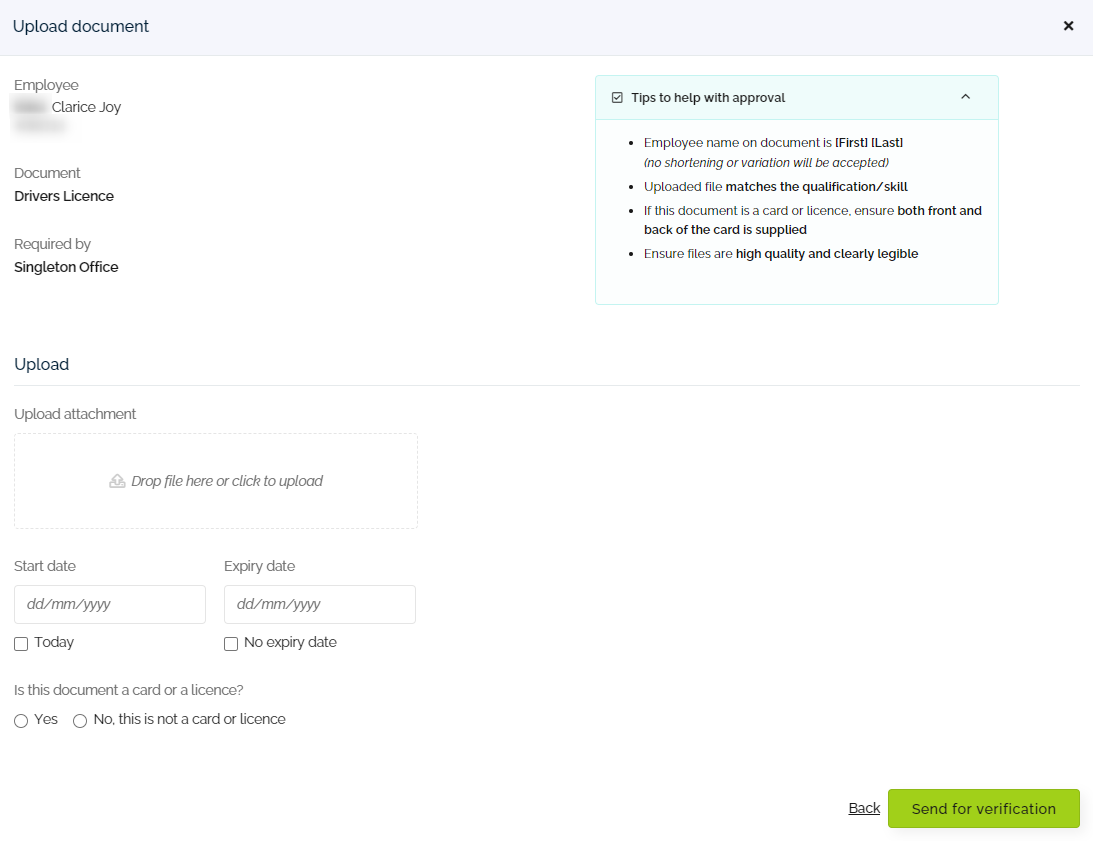Select the Yes radio button
Image resolution: width=1093 pixels, height=841 pixels.
[x=21, y=721]
